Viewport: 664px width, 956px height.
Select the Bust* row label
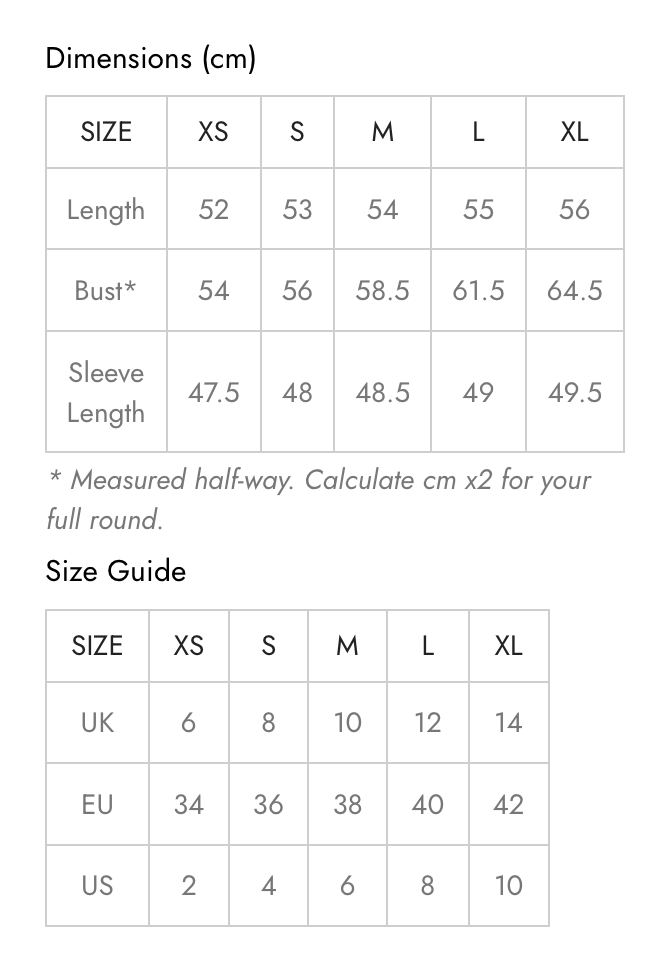pyautogui.click(x=105, y=290)
